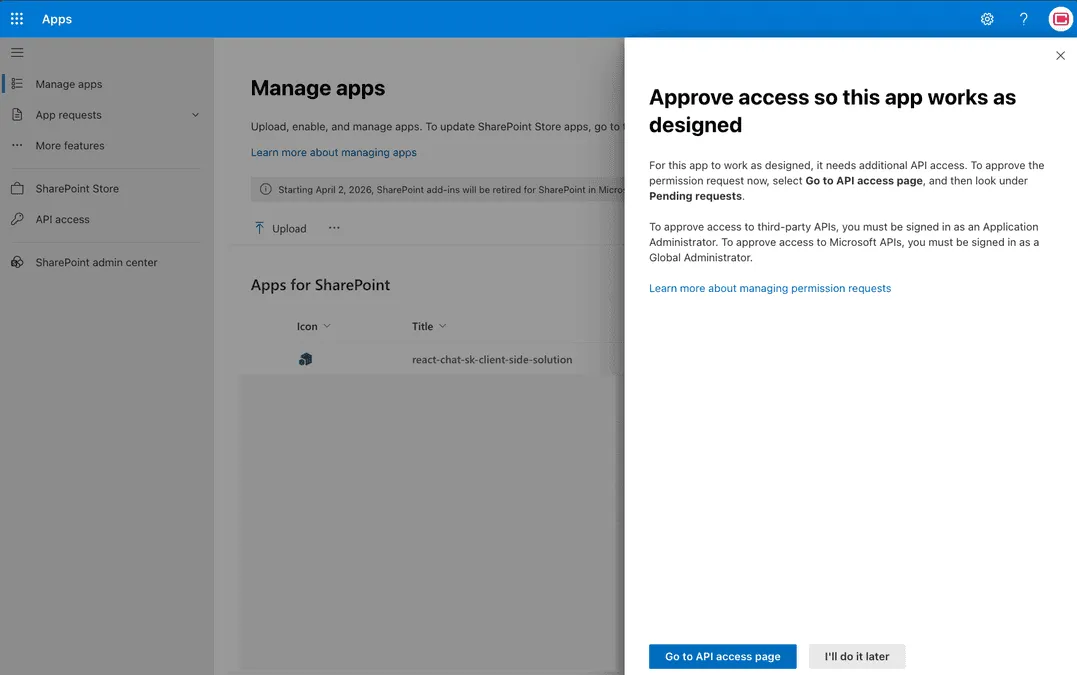Open the Microsoft 365 app launcher
1077x675 pixels.
[16, 18]
